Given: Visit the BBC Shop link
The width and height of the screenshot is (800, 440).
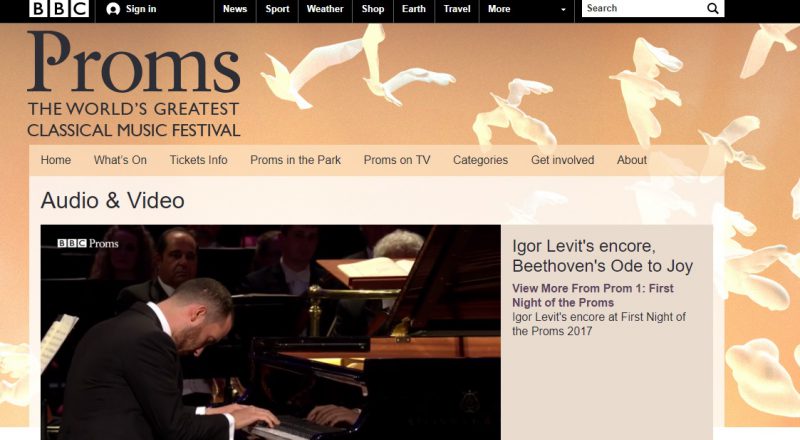Looking at the screenshot, I should [x=372, y=9].
